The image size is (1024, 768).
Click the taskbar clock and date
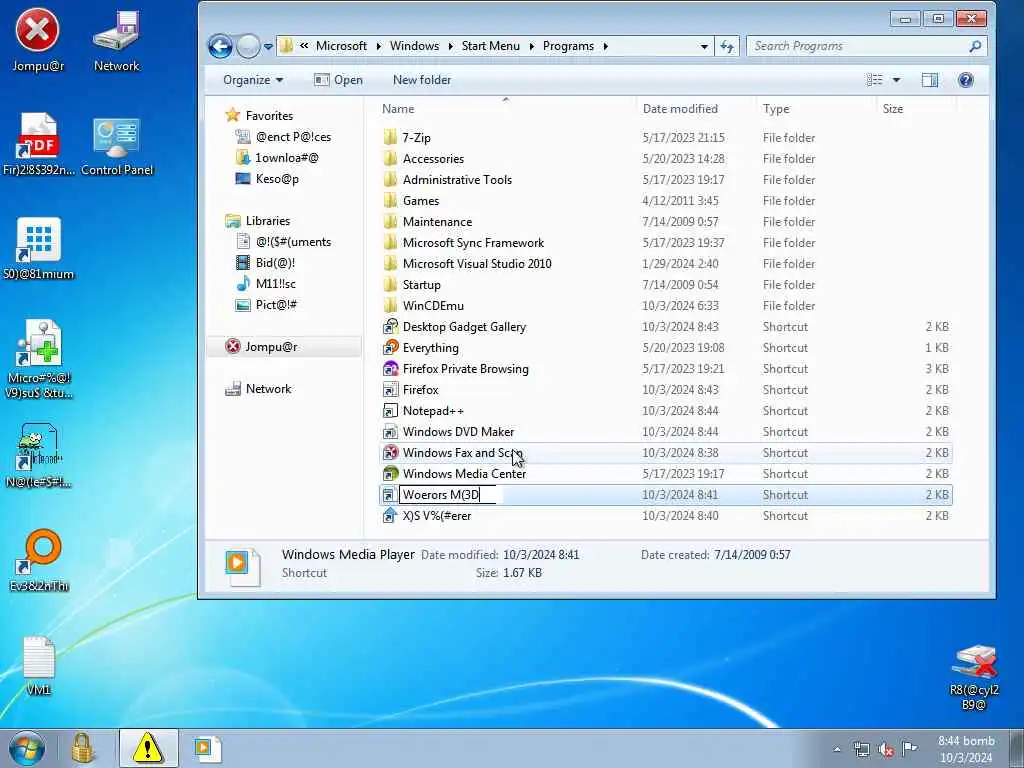(x=966, y=749)
